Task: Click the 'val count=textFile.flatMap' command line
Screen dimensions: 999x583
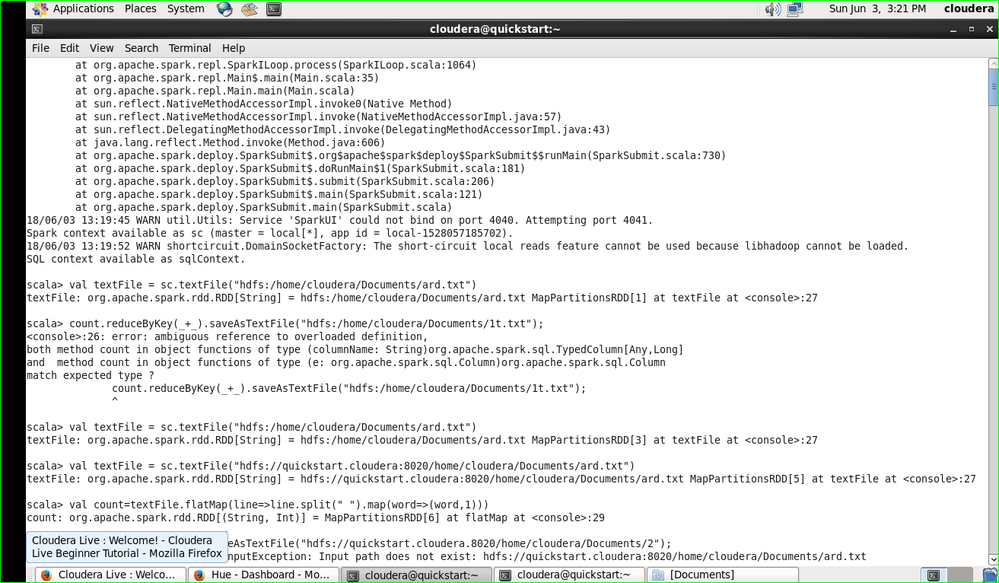Action: tap(257, 505)
